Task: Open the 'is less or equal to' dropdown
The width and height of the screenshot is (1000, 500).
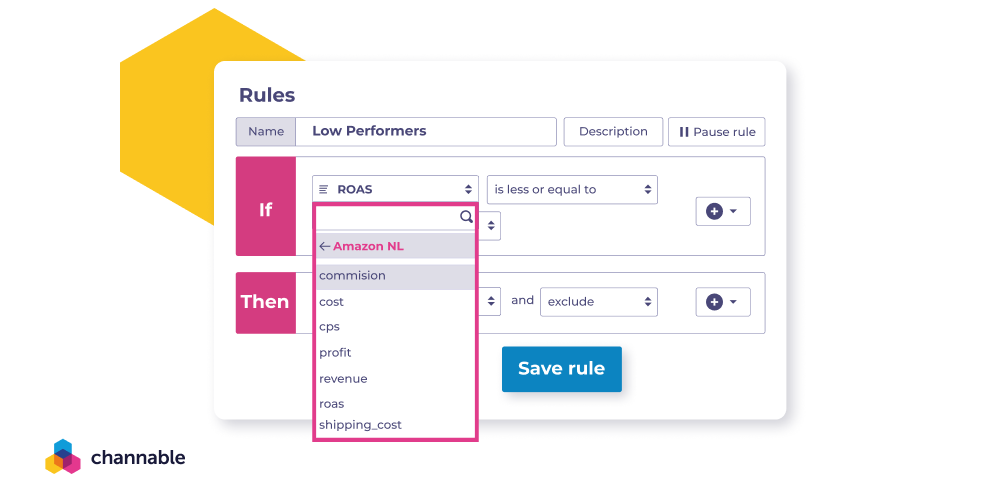Action: [572, 189]
